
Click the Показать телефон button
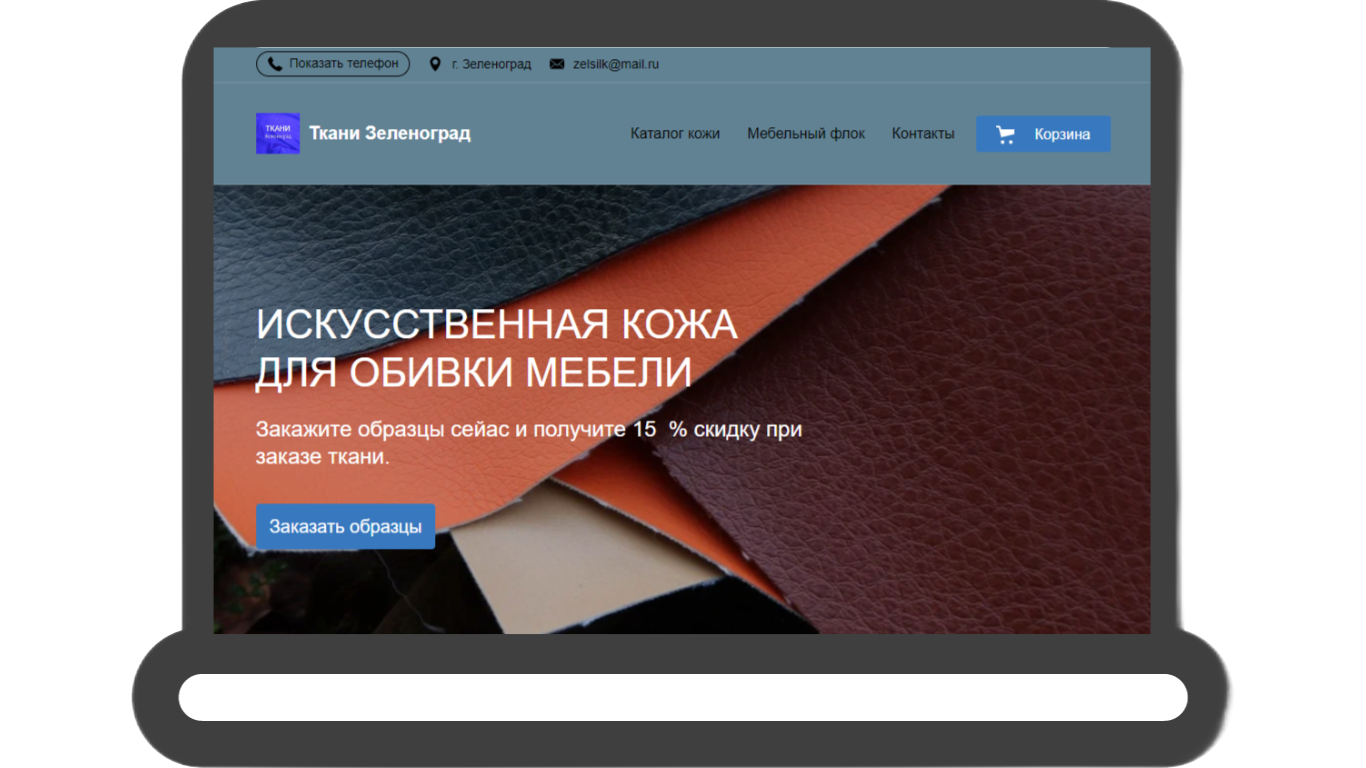click(x=333, y=64)
